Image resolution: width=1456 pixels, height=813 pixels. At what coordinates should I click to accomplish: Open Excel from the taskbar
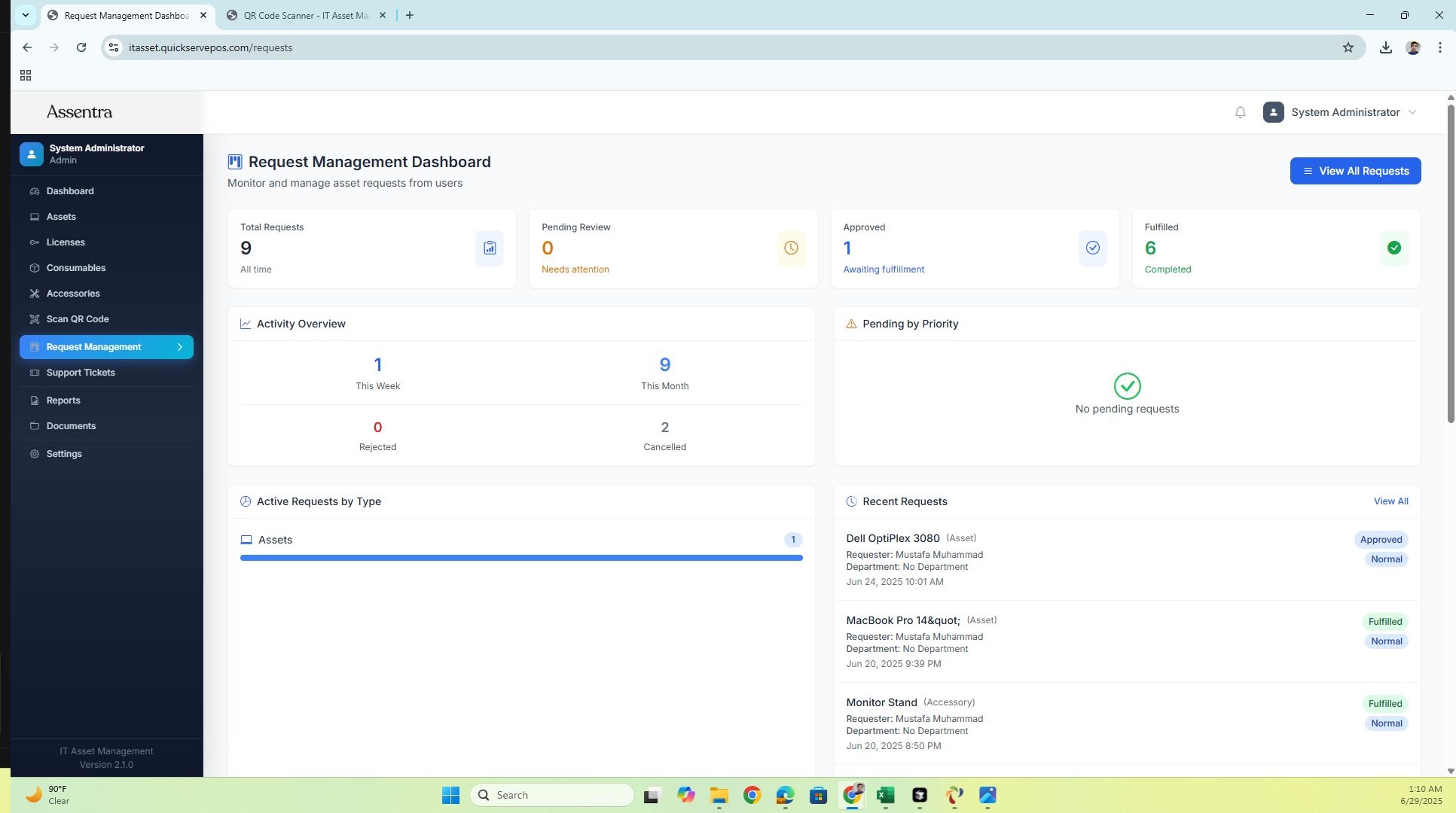click(885, 795)
